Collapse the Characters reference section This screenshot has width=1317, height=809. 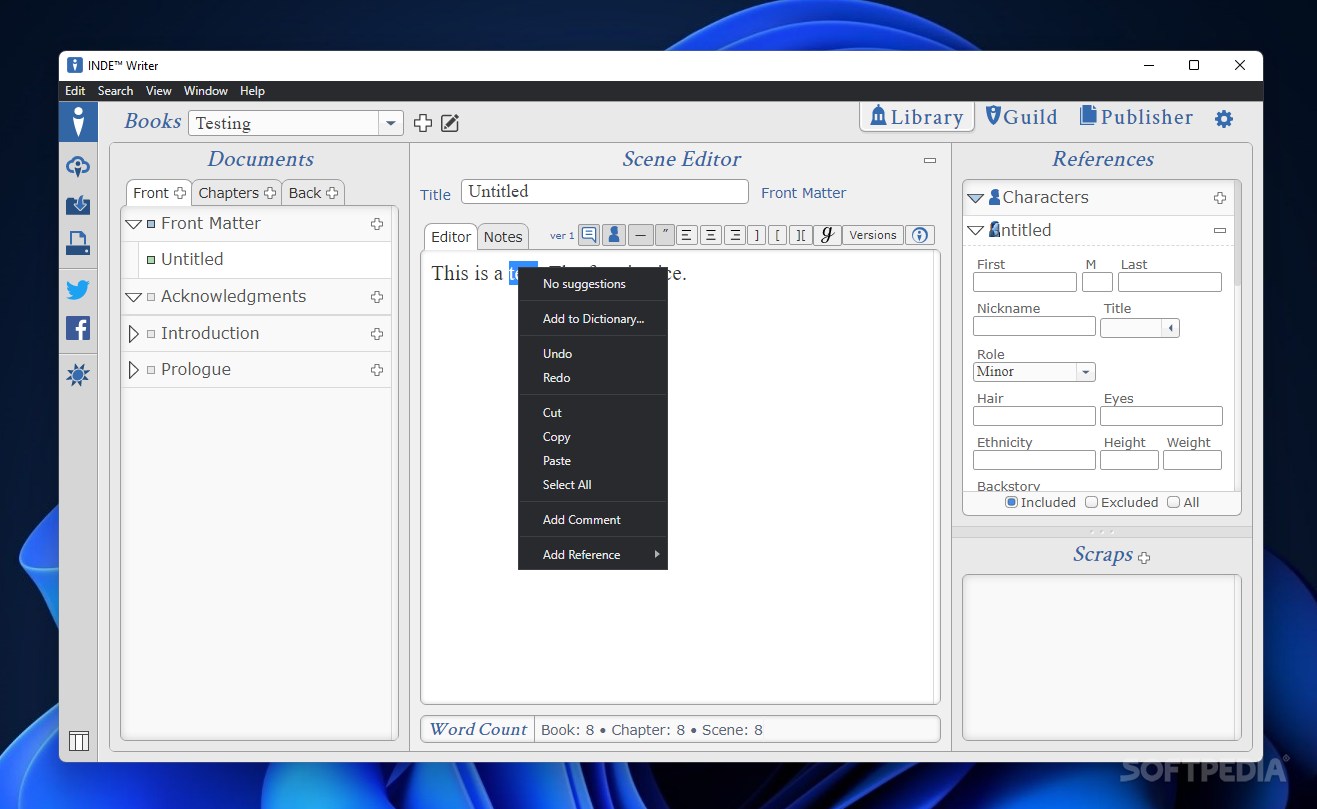pos(976,198)
